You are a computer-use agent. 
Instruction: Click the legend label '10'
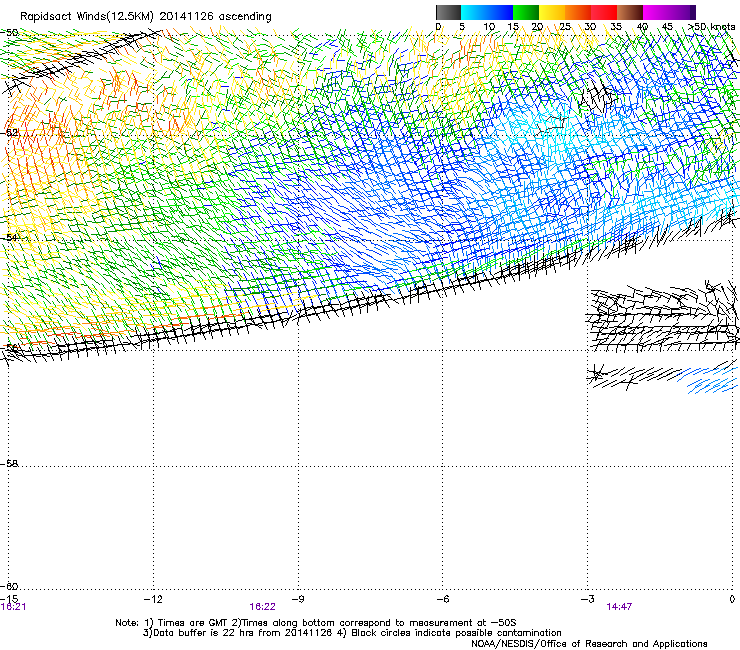point(489,26)
